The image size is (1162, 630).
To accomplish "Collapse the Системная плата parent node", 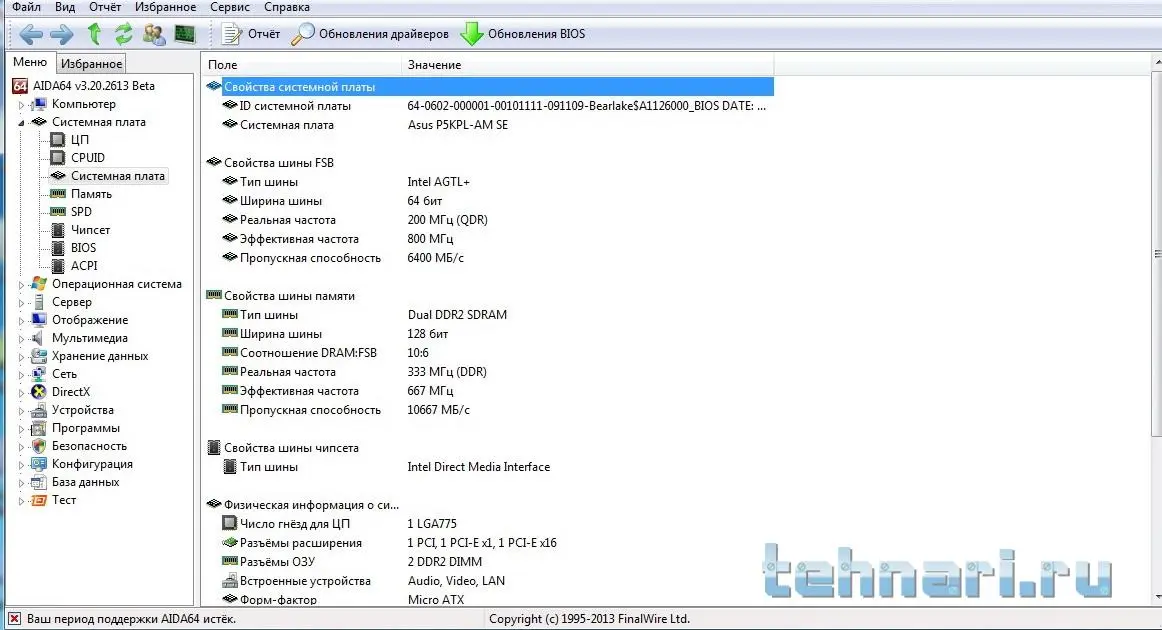I will 21,122.
